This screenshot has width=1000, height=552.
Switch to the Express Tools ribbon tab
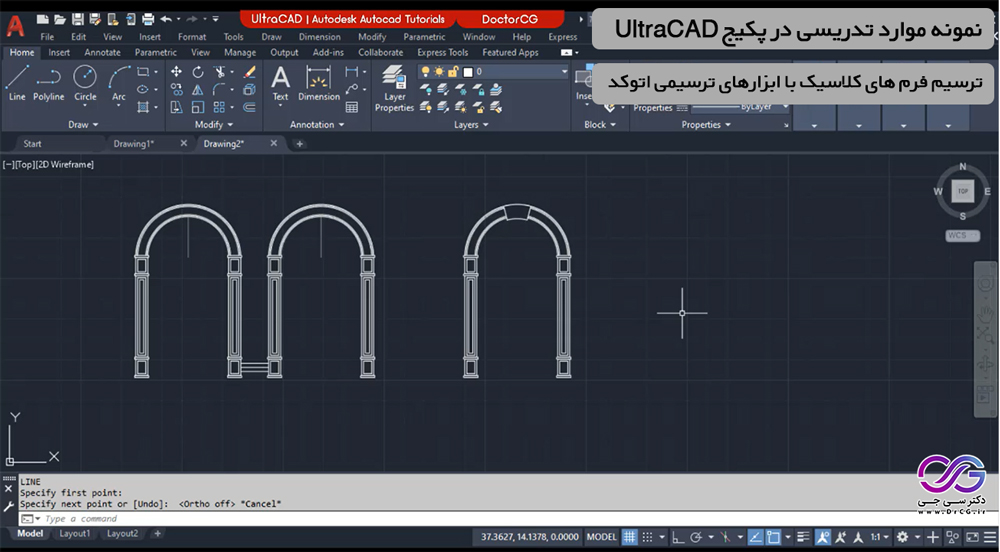coord(443,52)
